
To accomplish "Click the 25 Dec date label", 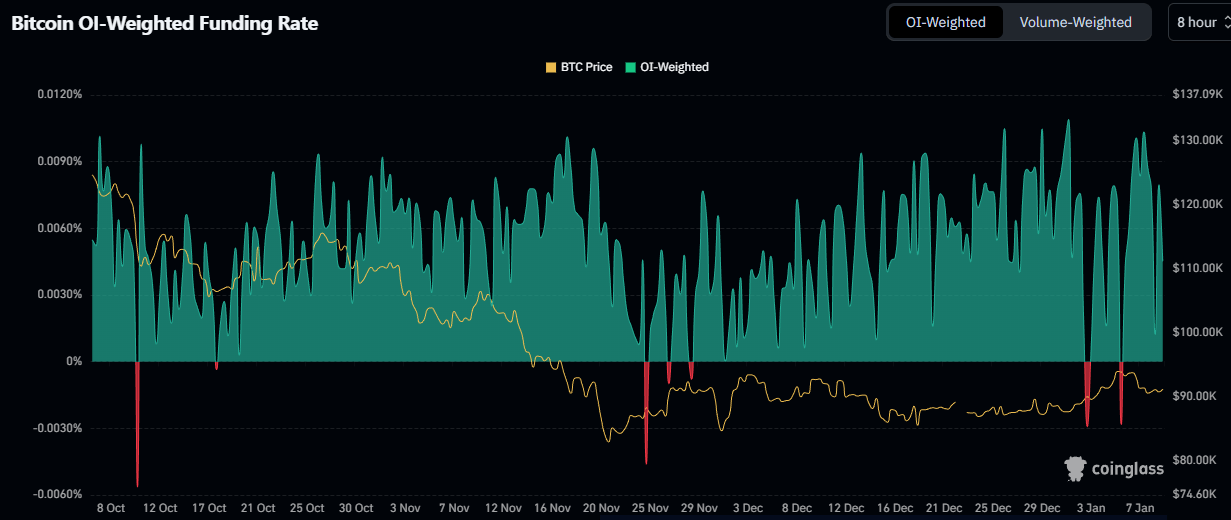I will 993,508.
